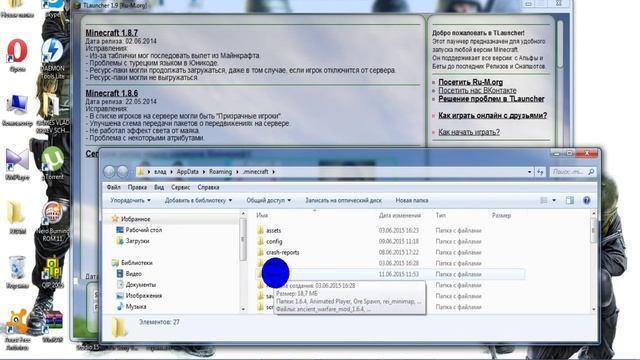This screenshot has height=360, width=640.
Task: Open Добавить в библиотеку dropdown
Action: [x=198, y=200]
